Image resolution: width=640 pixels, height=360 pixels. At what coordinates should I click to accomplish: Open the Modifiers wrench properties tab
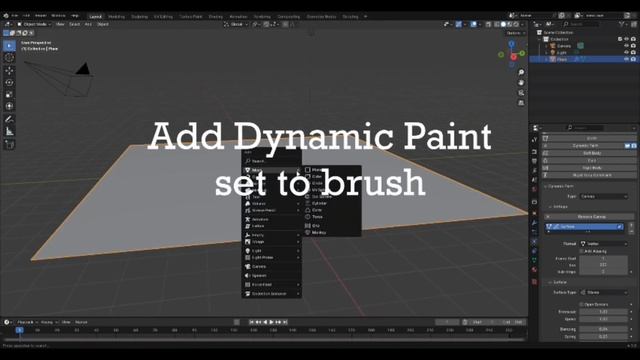[x=534, y=222]
